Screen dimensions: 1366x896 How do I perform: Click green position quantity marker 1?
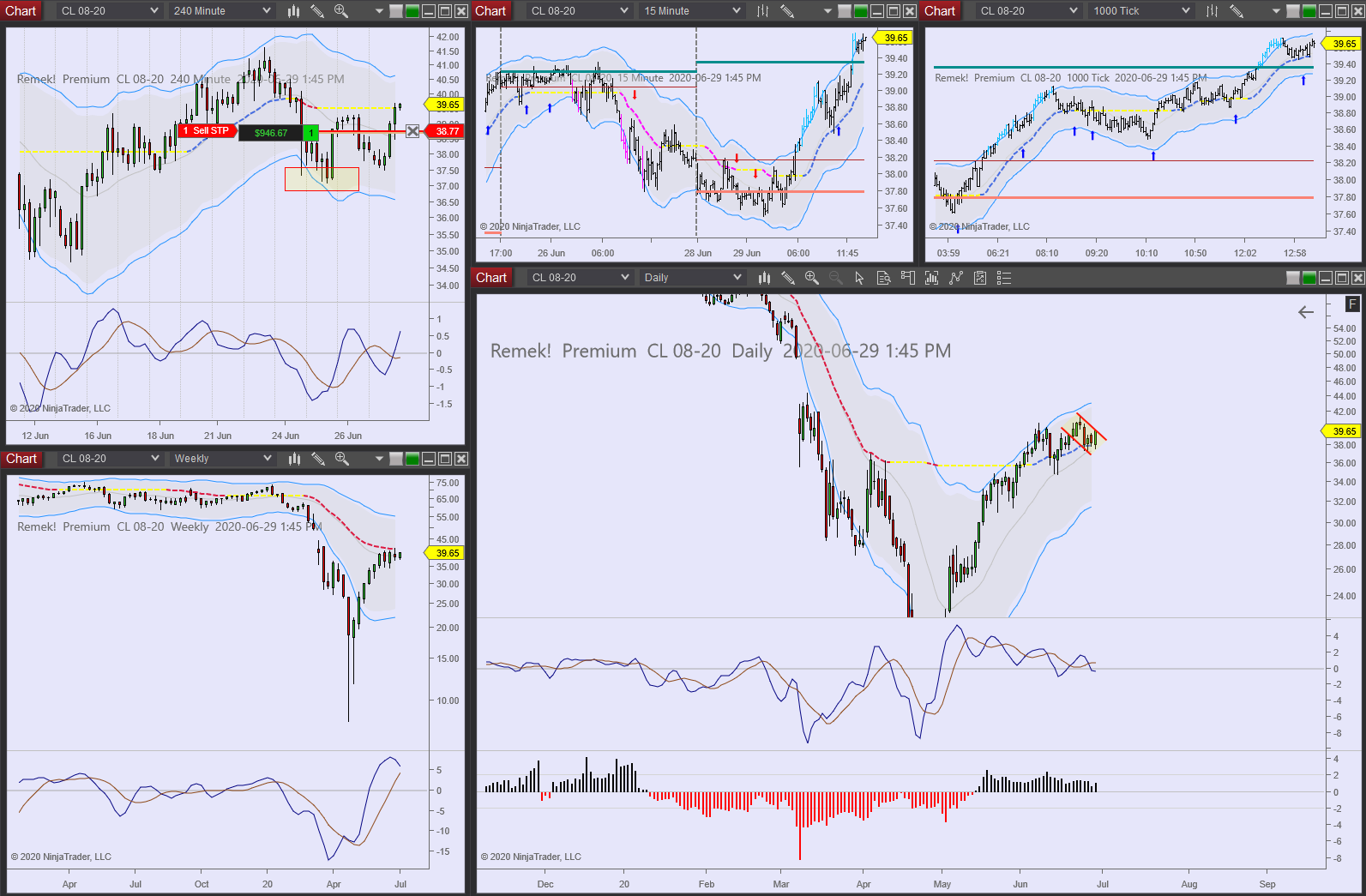tap(310, 133)
